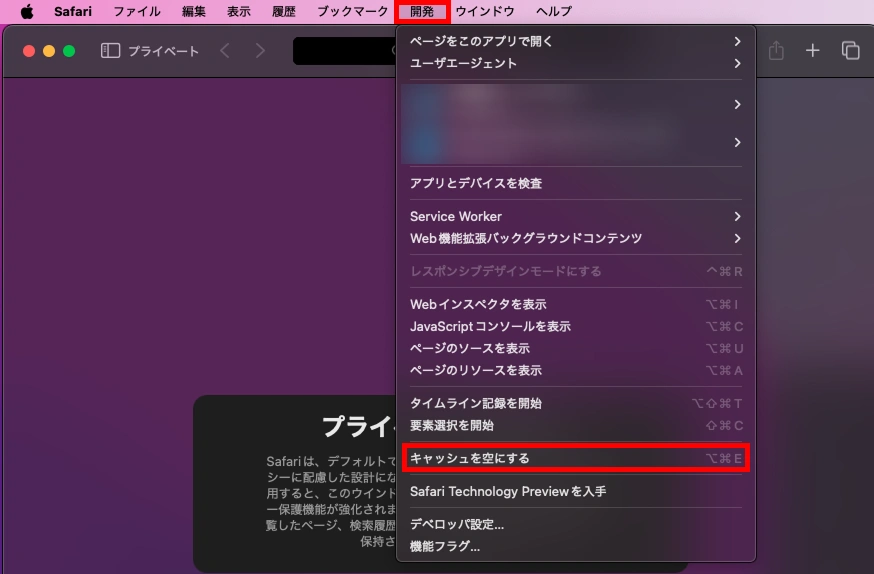
Task: Open the Safari menu
Action: (x=72, y=11)
